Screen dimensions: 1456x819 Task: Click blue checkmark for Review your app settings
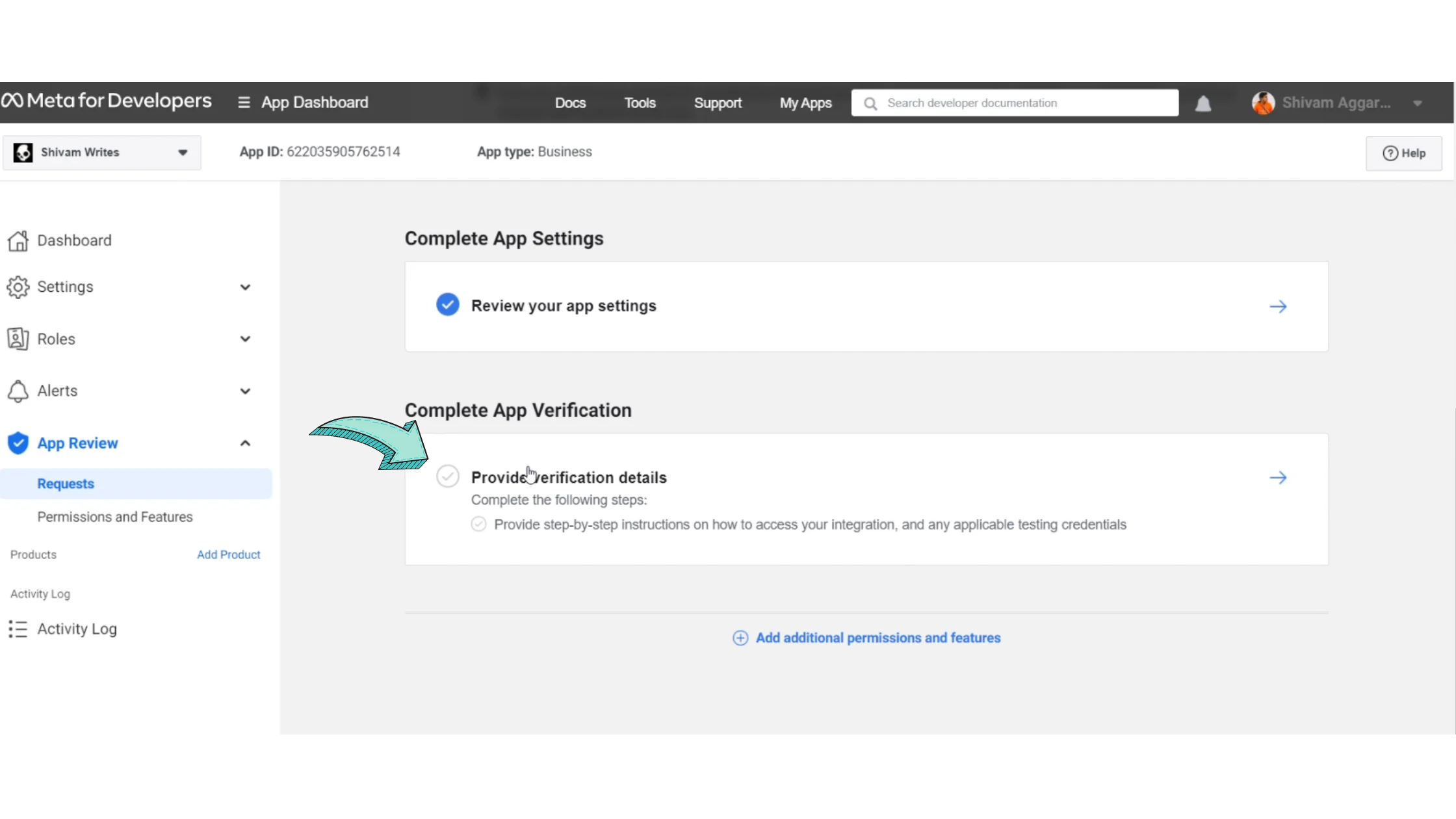point(447,305)
